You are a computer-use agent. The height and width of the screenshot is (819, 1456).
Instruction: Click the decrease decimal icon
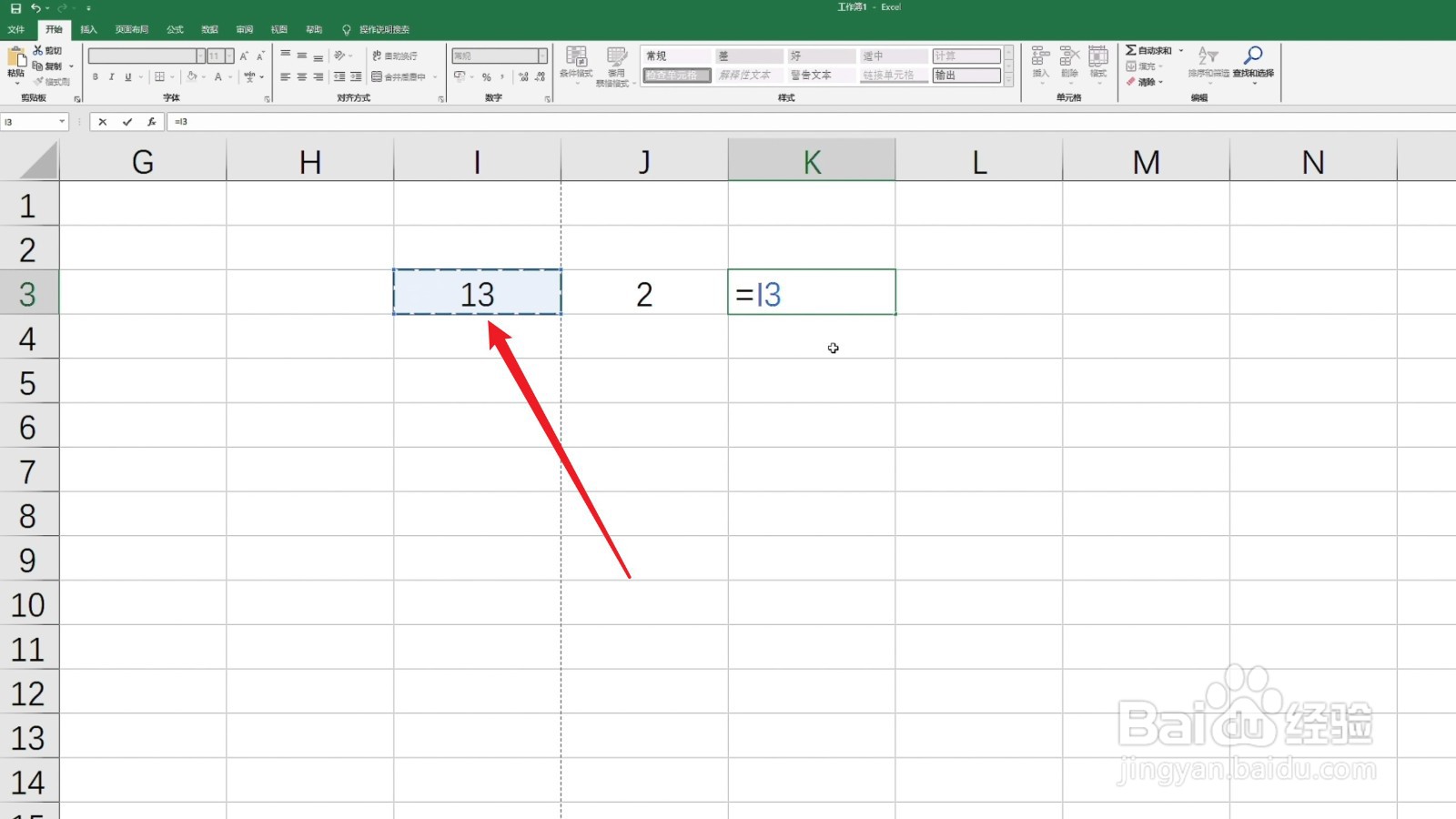[x=541, y=76]
